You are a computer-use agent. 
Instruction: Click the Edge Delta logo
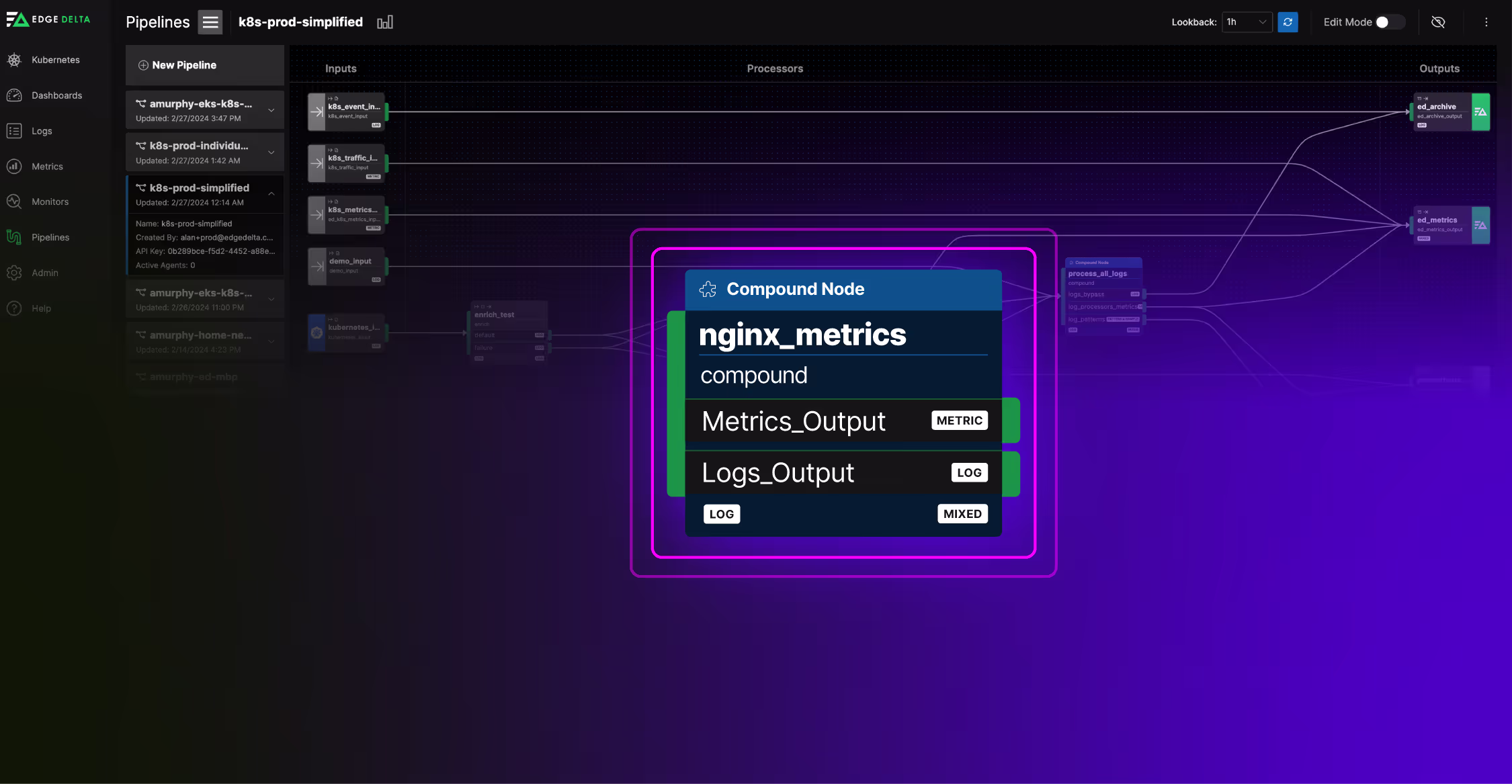pyautogui.click(x=48, y=19)
